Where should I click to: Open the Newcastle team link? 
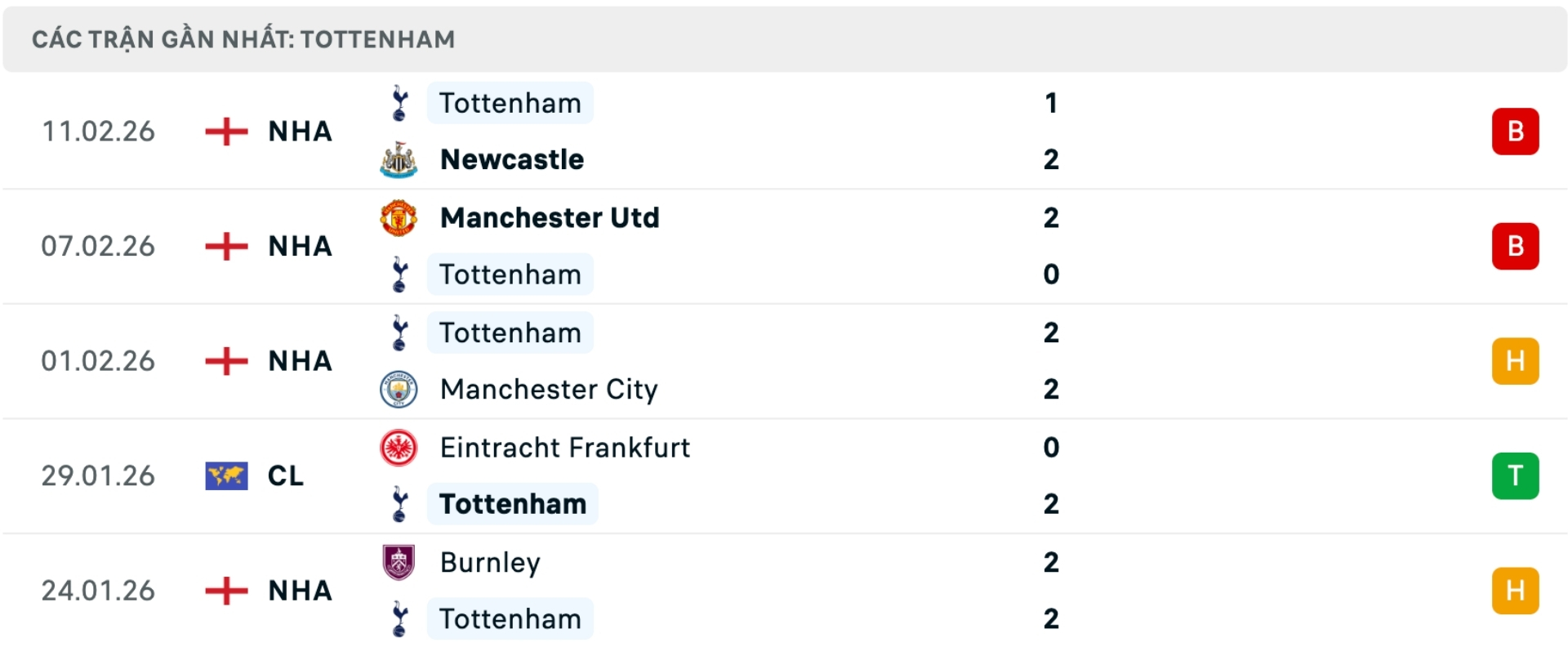(x=512, y=159)
